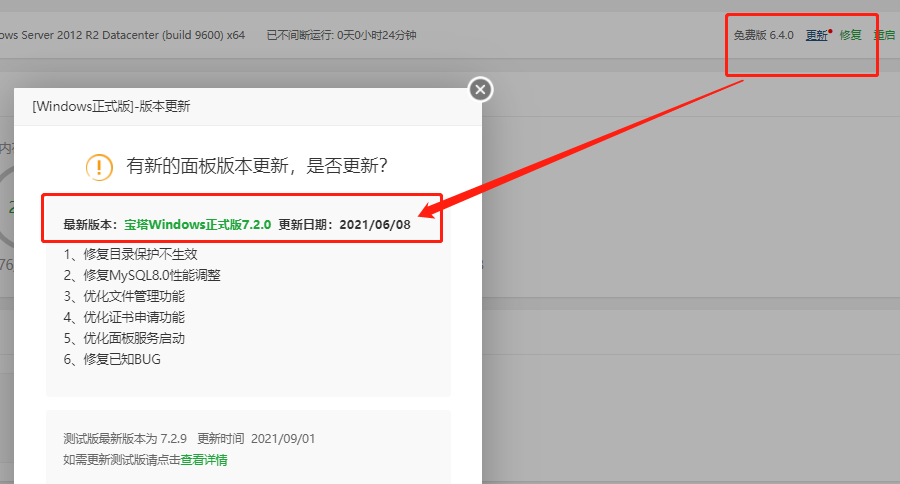Select changelog line 5、优化面板服务启动
The height and width of the screenshot is (484, 900).
point(124,338)
